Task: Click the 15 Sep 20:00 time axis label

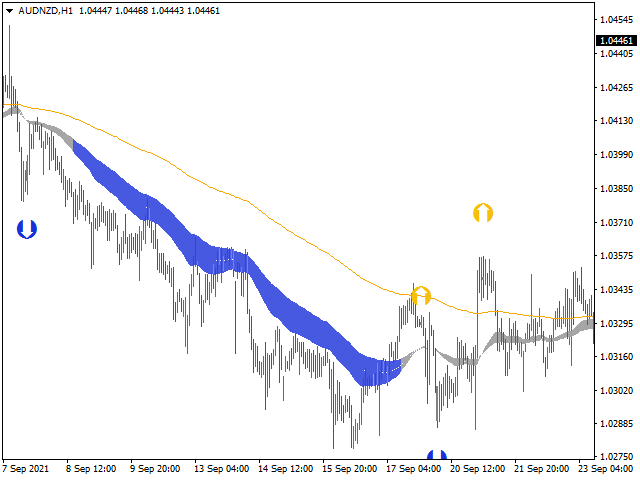Action: tap(349, 469)
